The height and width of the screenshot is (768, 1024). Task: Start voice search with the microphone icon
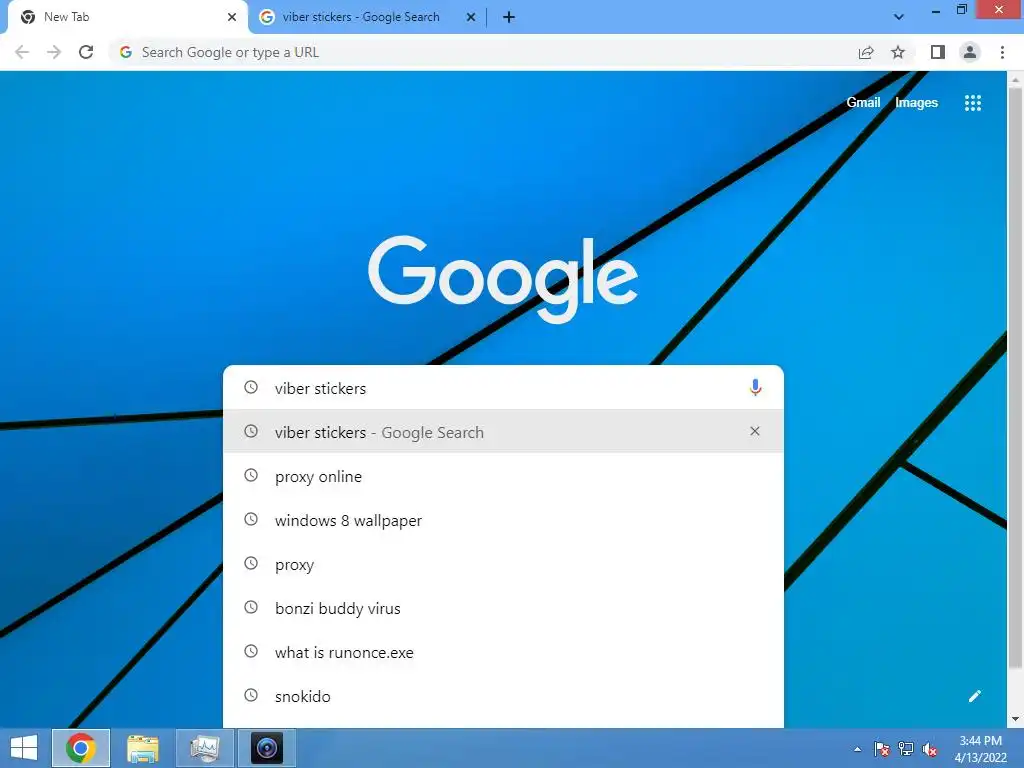[755, 388]
